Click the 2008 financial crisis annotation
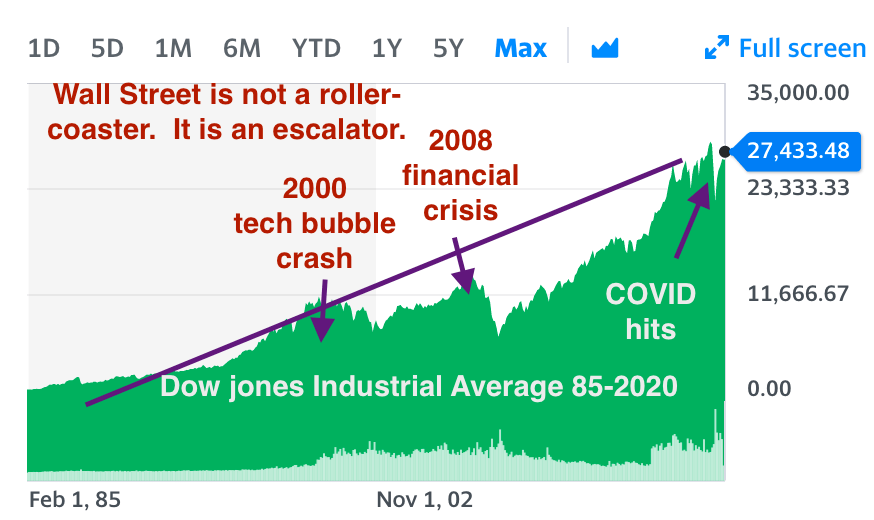874x520 pixels. [460, 175]
